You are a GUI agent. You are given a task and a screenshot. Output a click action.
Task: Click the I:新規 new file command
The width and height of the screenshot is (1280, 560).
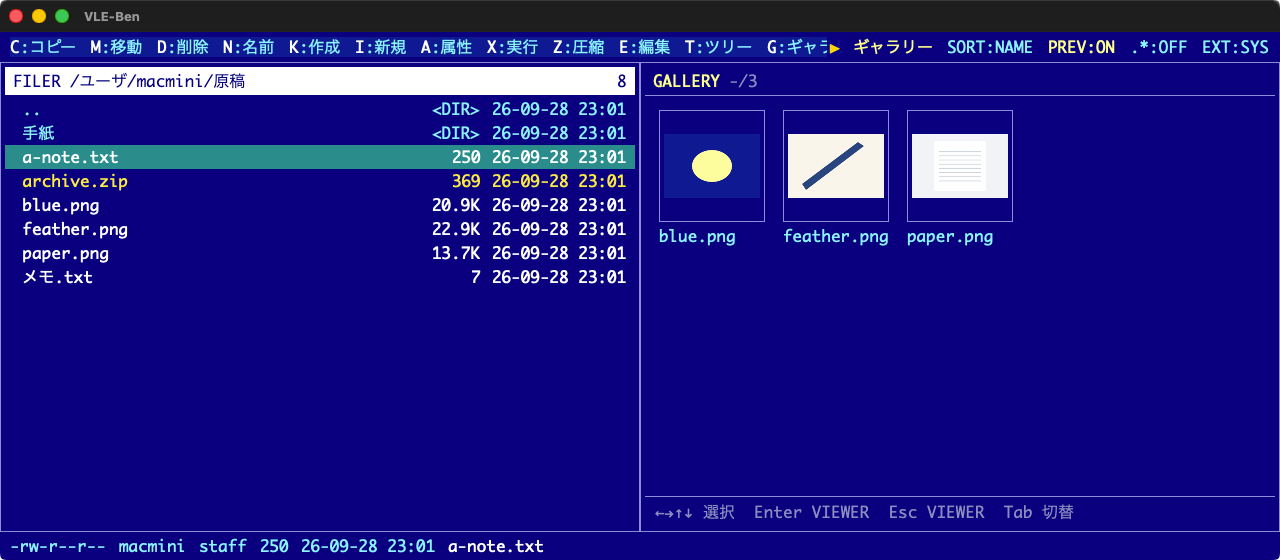point(380,47)
